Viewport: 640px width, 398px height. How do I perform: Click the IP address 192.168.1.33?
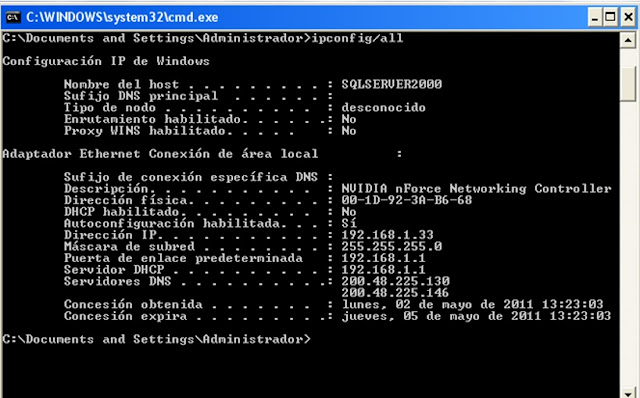[387, 235]
